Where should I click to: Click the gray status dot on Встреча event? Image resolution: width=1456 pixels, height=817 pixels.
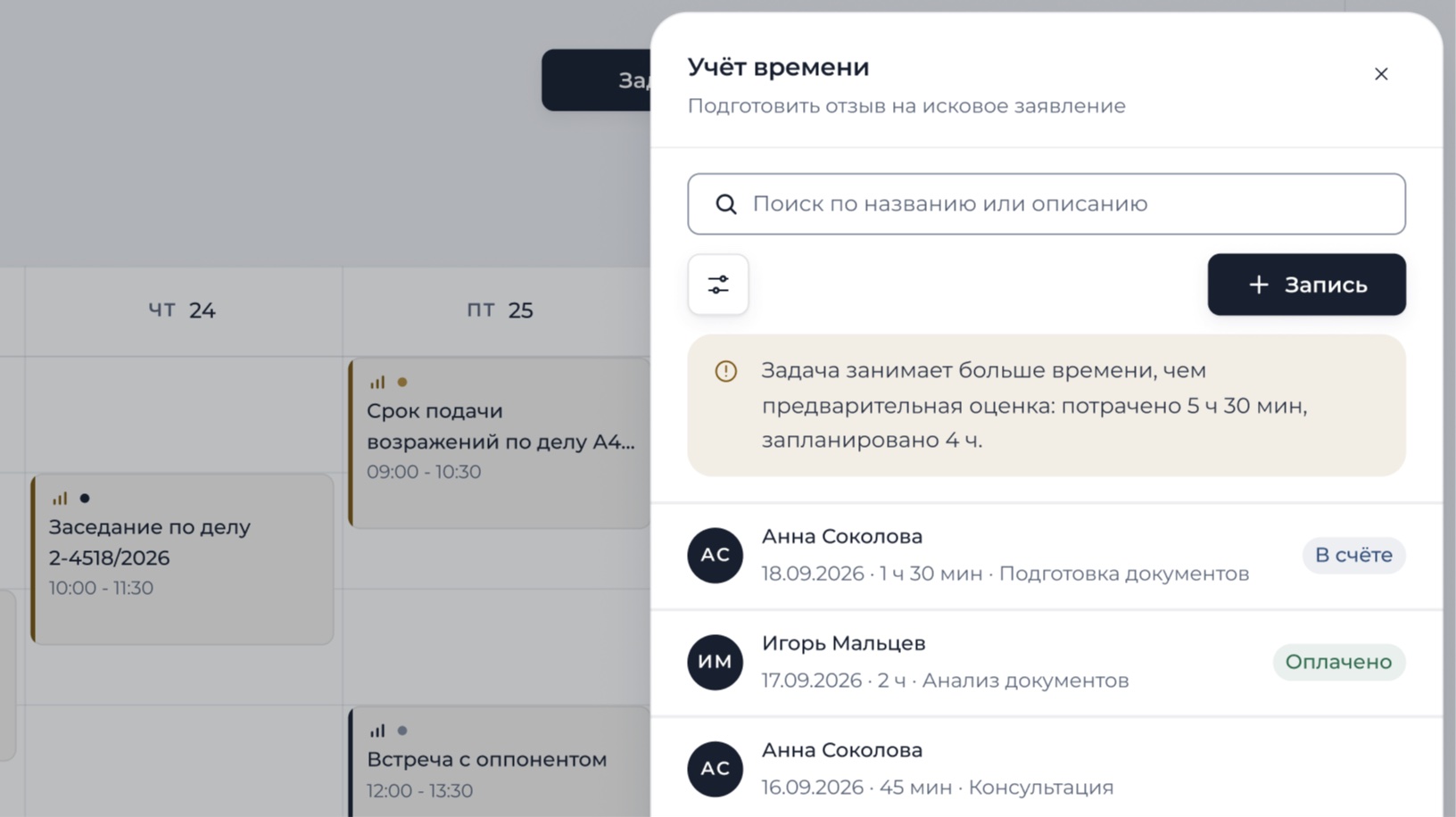click(x=402, y=730)
